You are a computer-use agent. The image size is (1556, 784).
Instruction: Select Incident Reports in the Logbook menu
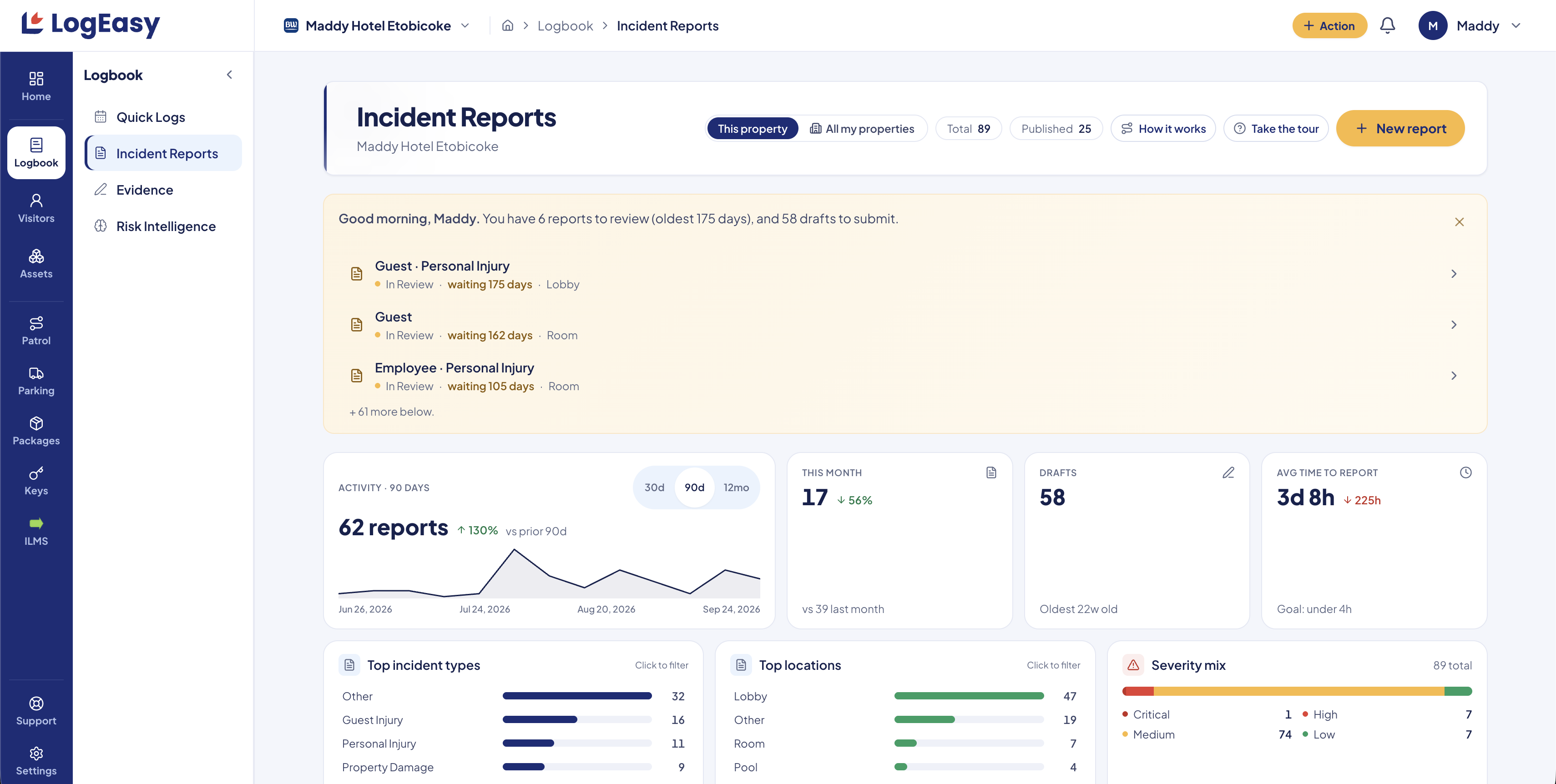tap(163, 153)
